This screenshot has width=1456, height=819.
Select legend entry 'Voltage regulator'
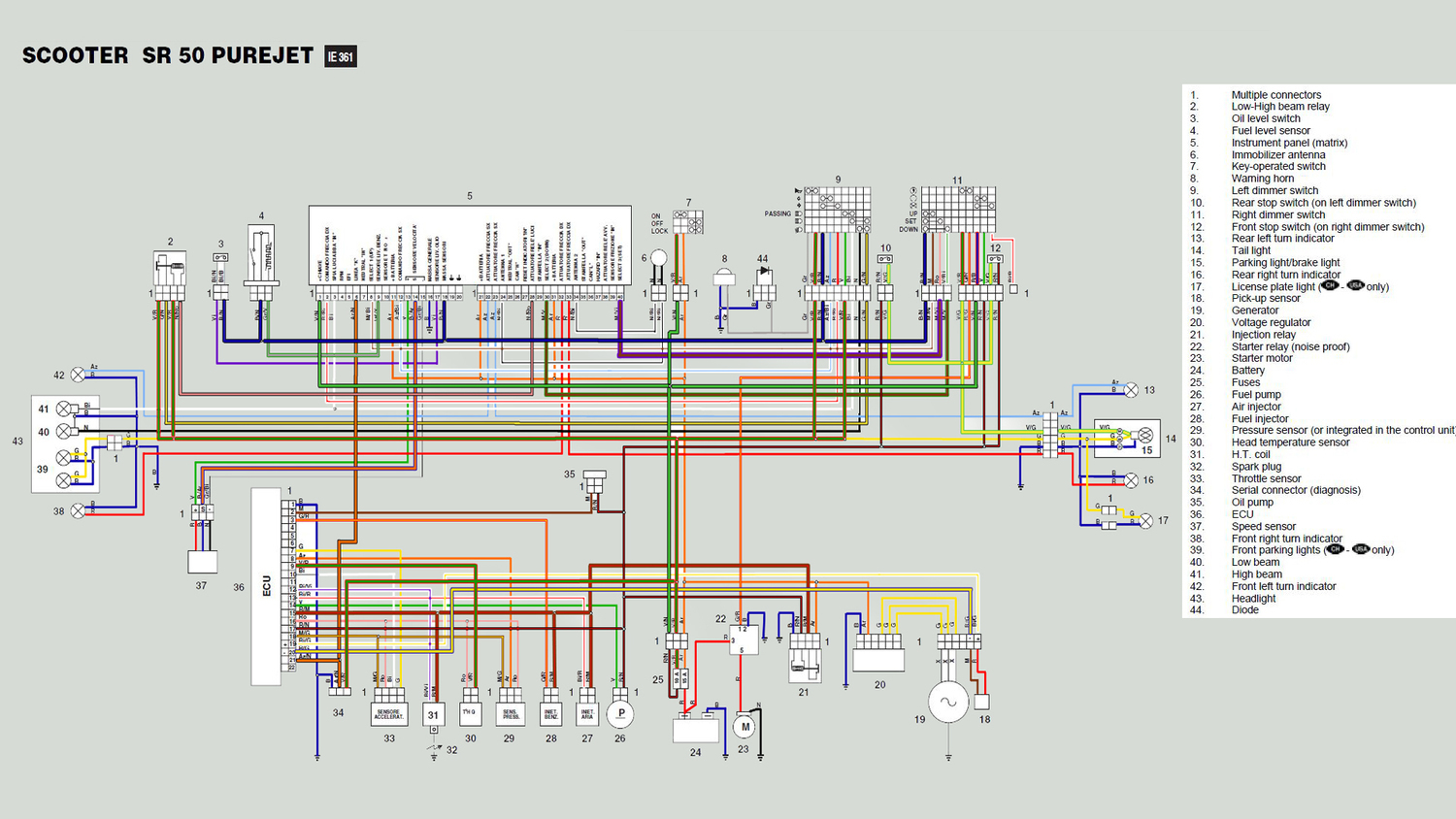1271,322
